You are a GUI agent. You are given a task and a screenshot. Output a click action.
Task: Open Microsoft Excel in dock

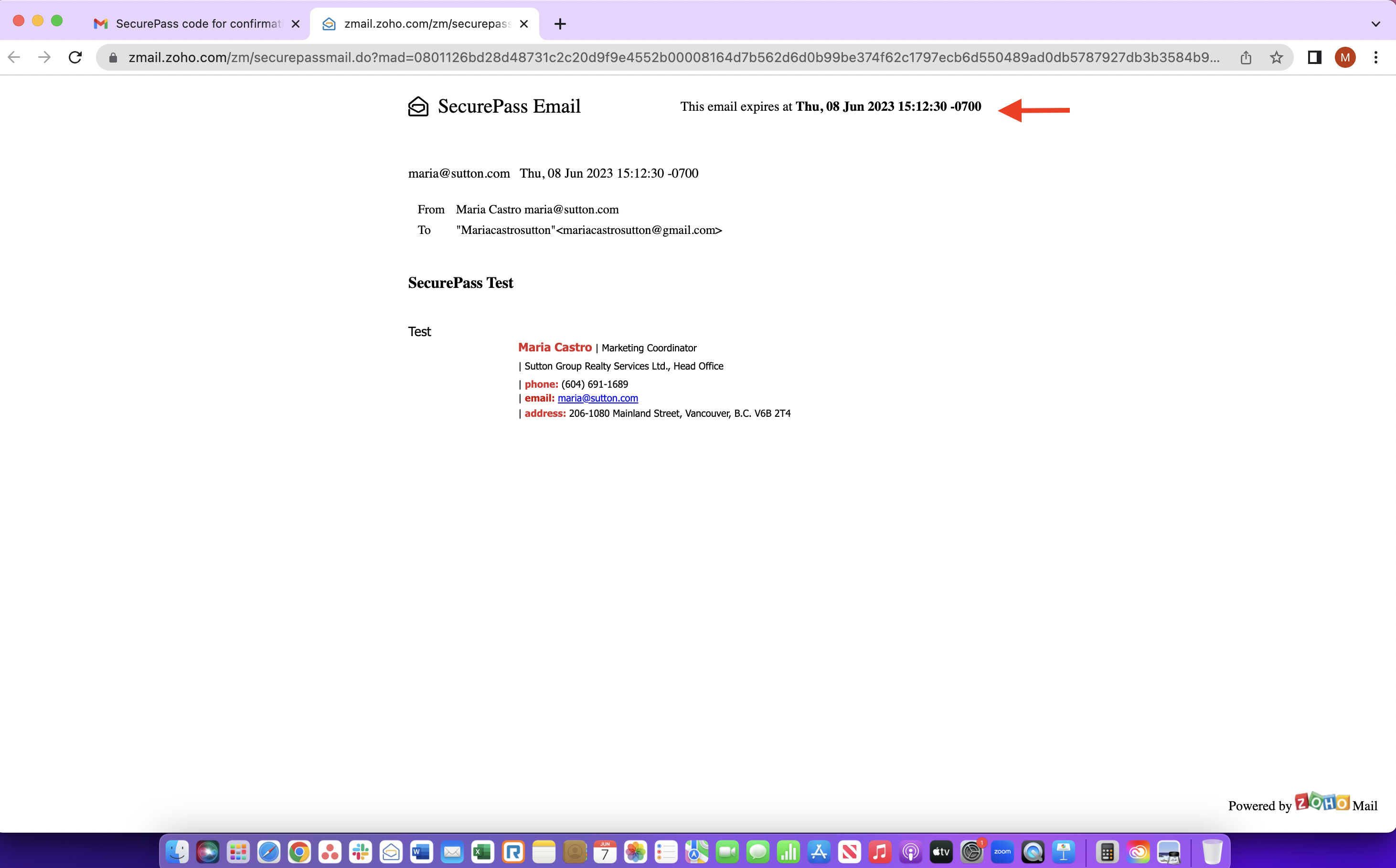482,852
